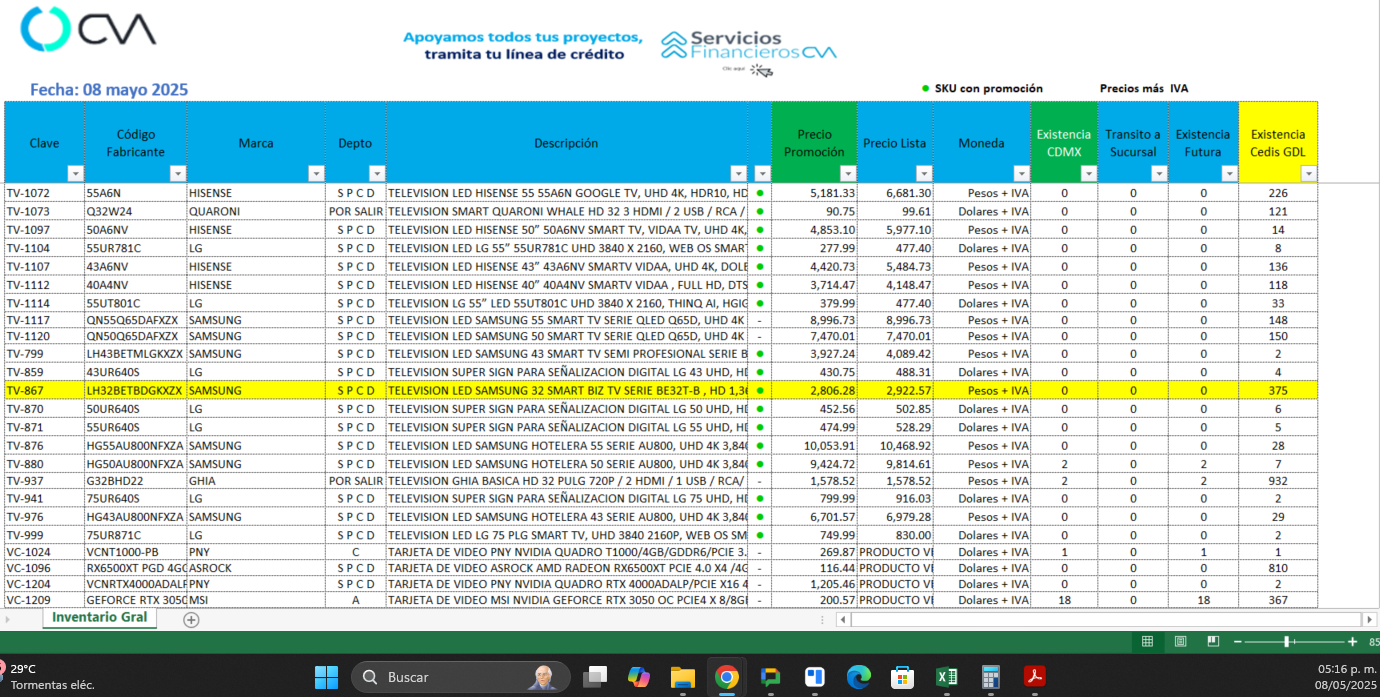
Task: Open Microsoft Edge from the taskbar
Action: [x=858, y=677]
